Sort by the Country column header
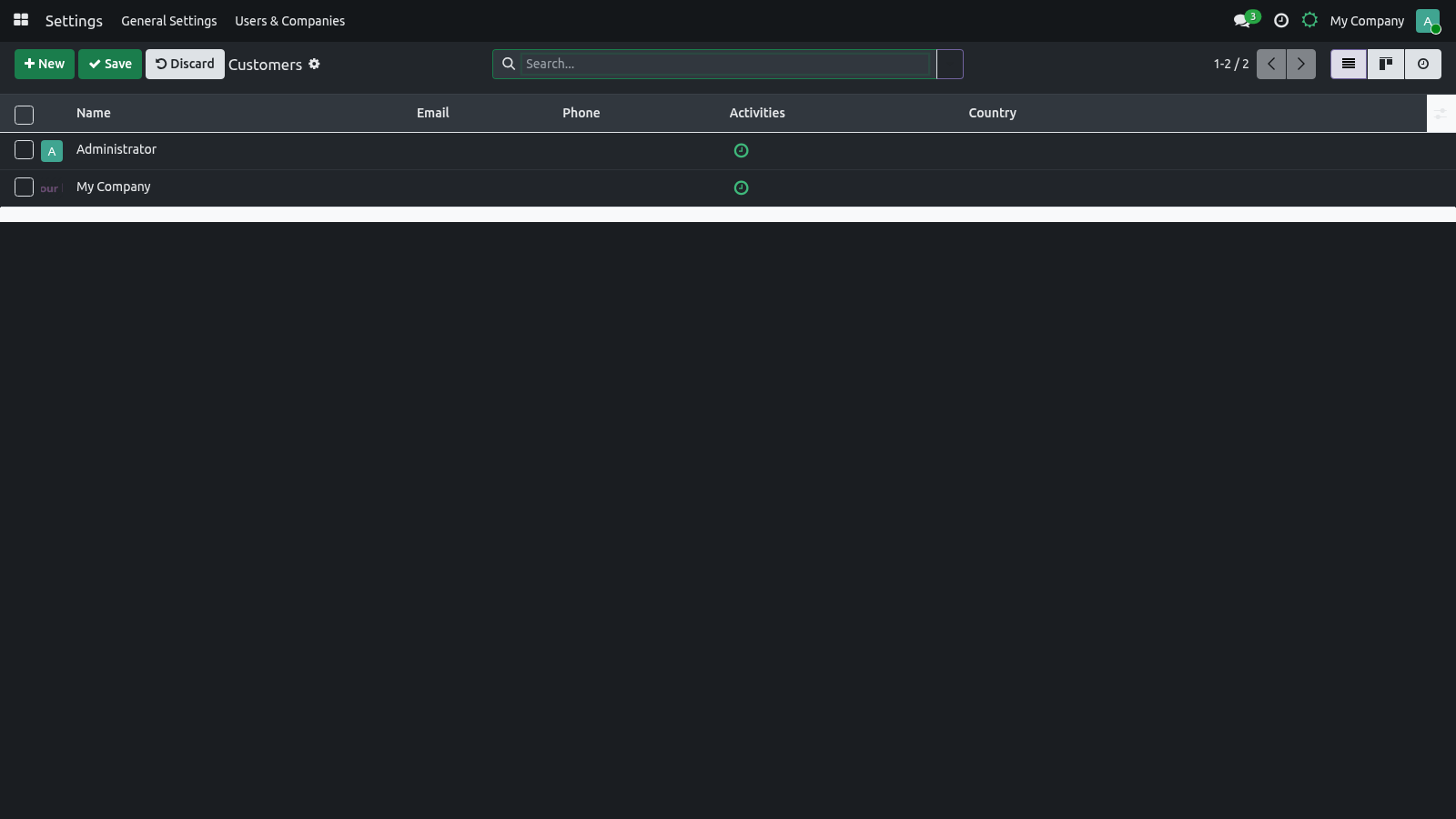This screenshot has height=819, width=1456. [x=992, y=113]
